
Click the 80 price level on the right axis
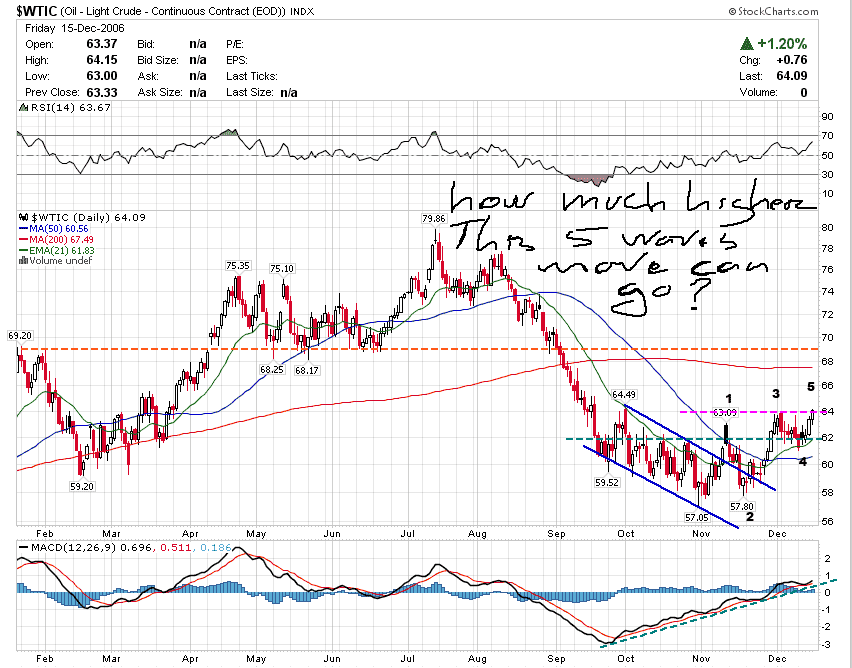pos(827,227)
